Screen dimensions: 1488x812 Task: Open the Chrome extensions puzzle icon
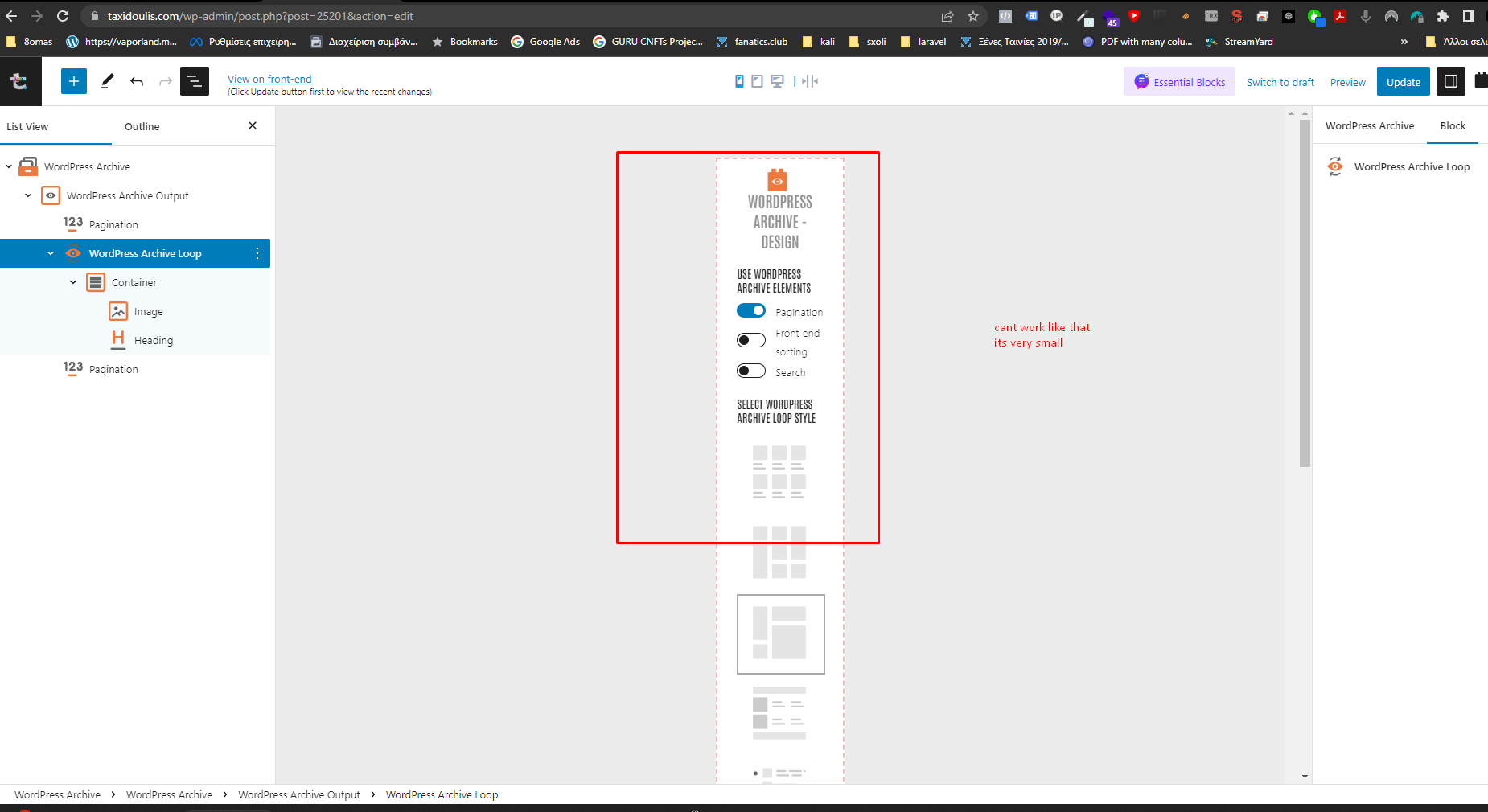[x=1443, y=16]
